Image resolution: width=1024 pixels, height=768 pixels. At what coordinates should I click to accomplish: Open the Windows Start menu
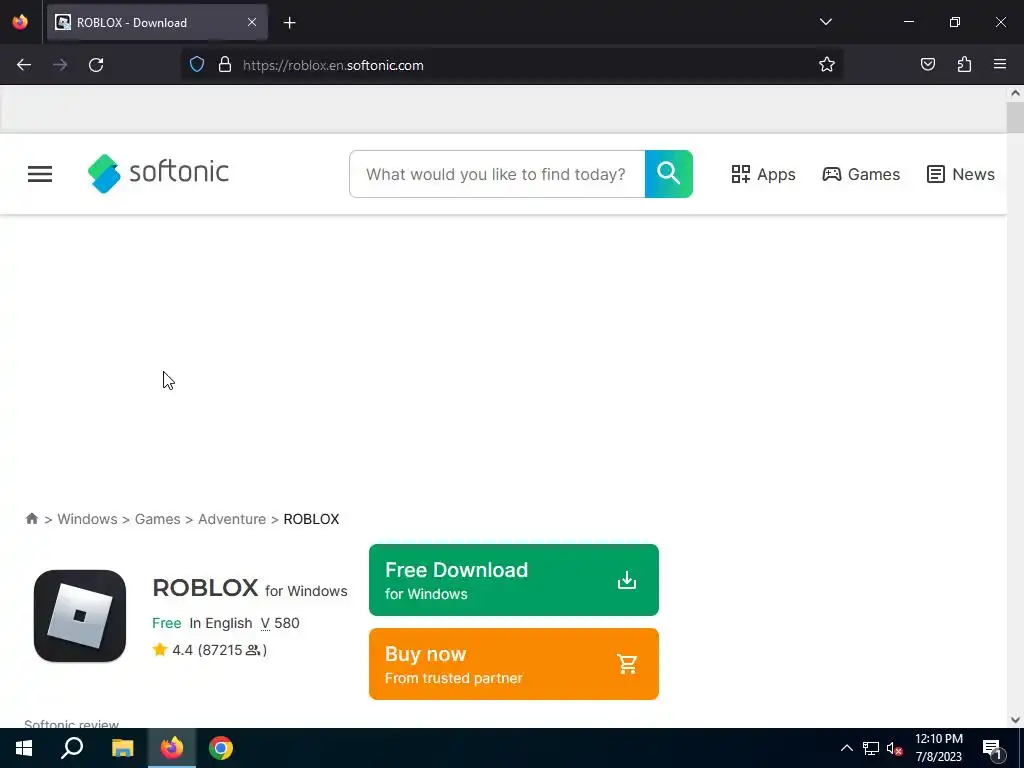(x=24, y=748)
